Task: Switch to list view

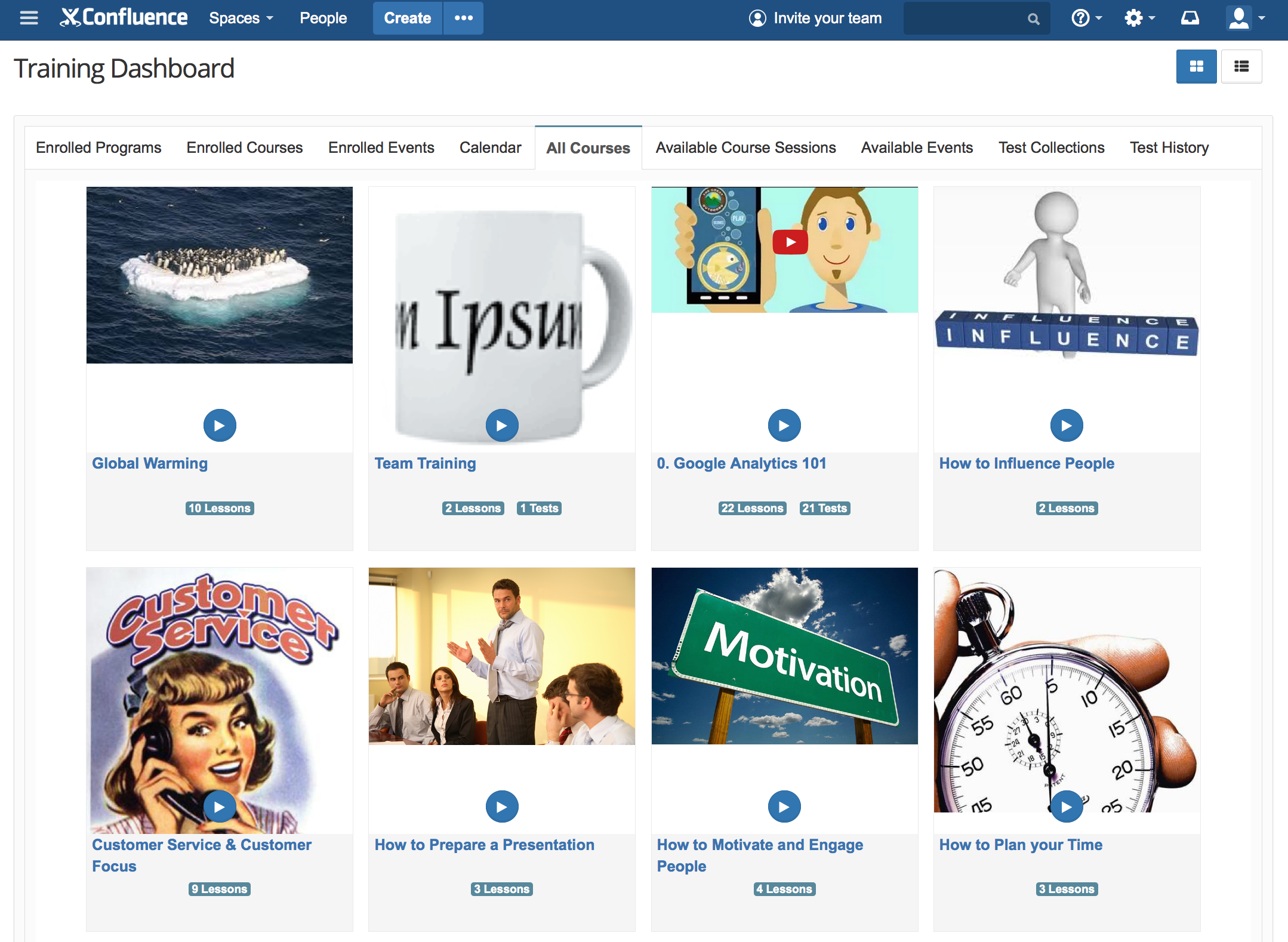Action: 1241,66
